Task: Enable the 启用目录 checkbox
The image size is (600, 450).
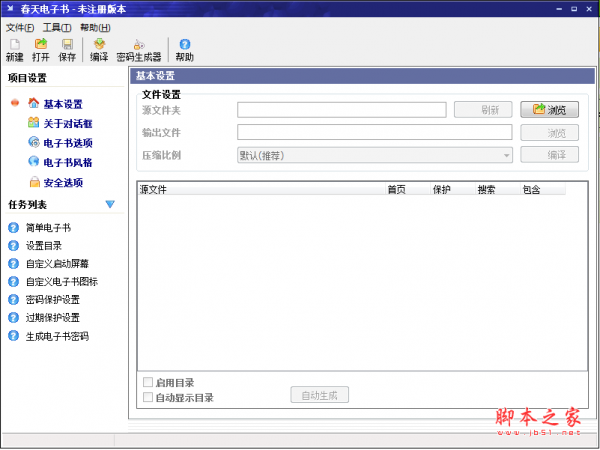Action: 148,382
